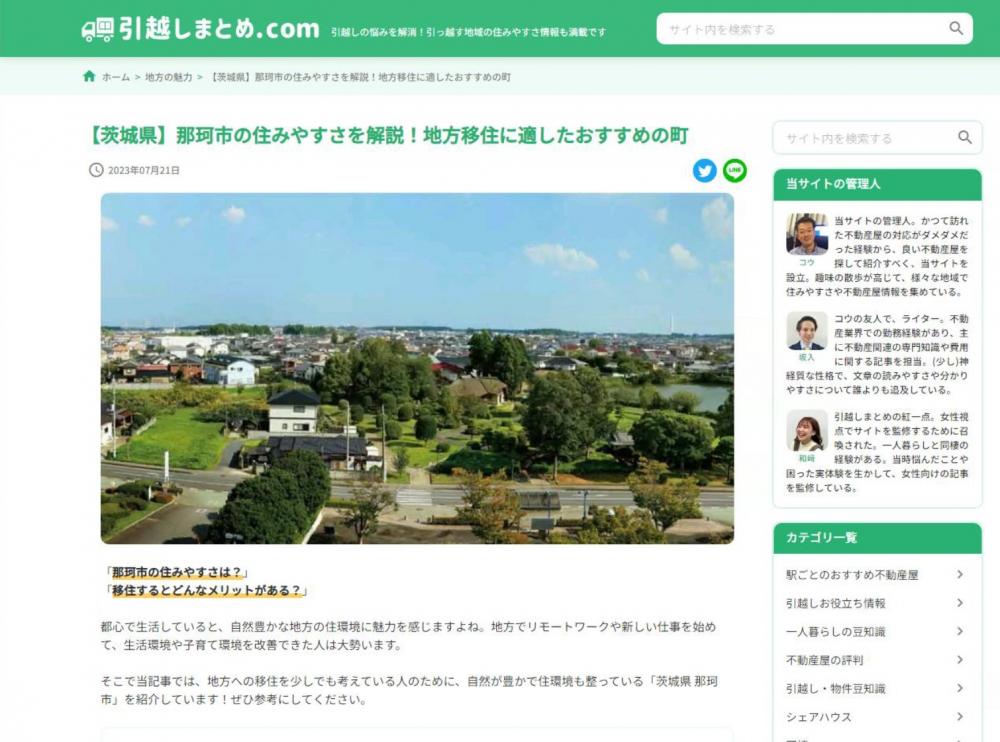This screenshot has width=1000, height=742.
Task: Click the sidebar search magnifier icon
Action: 964,137
